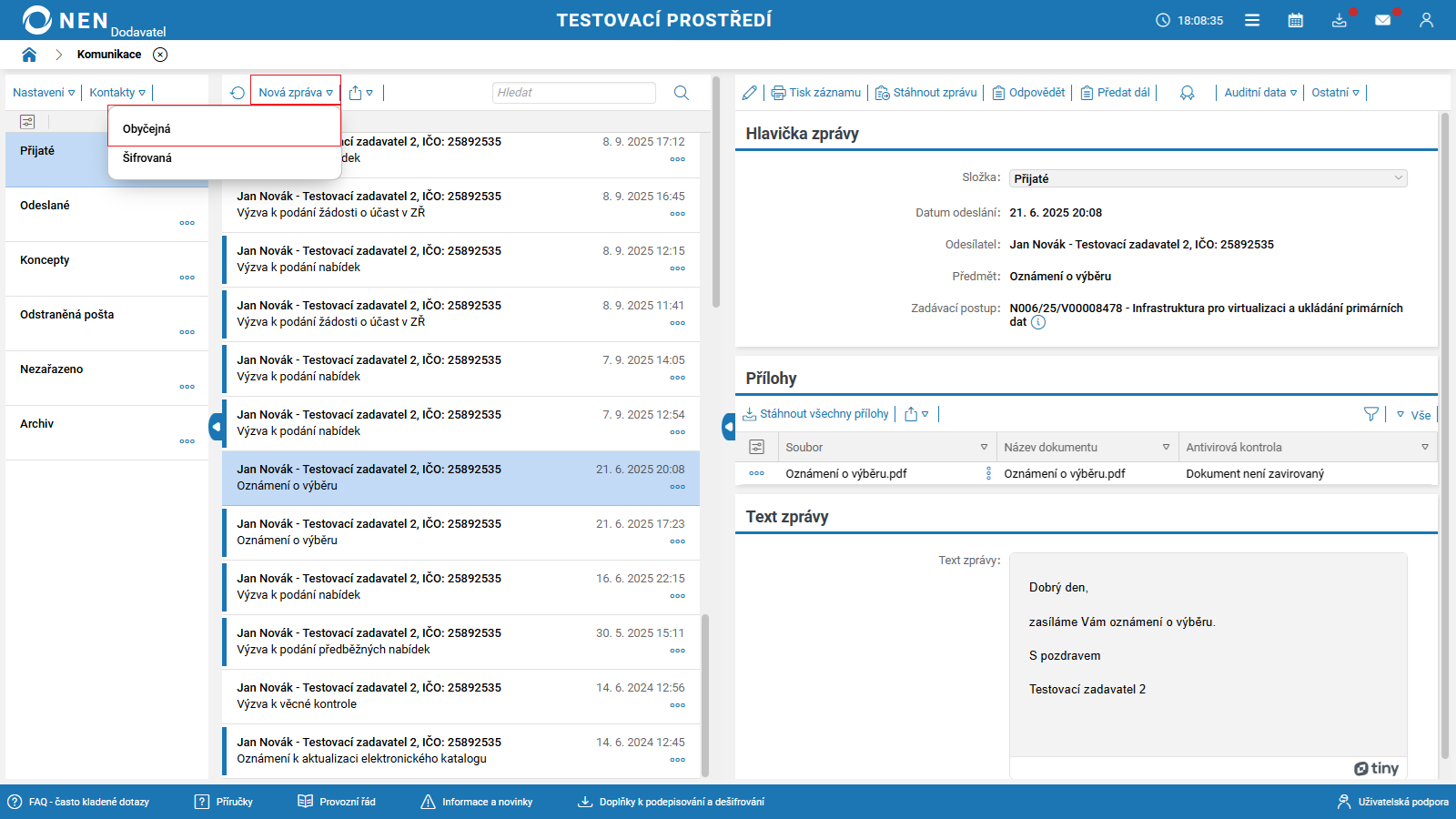The width and height of the screenshot is (1456, 819).
Task: Show info about the Zadávací postup
Action: pos(1038,322)
